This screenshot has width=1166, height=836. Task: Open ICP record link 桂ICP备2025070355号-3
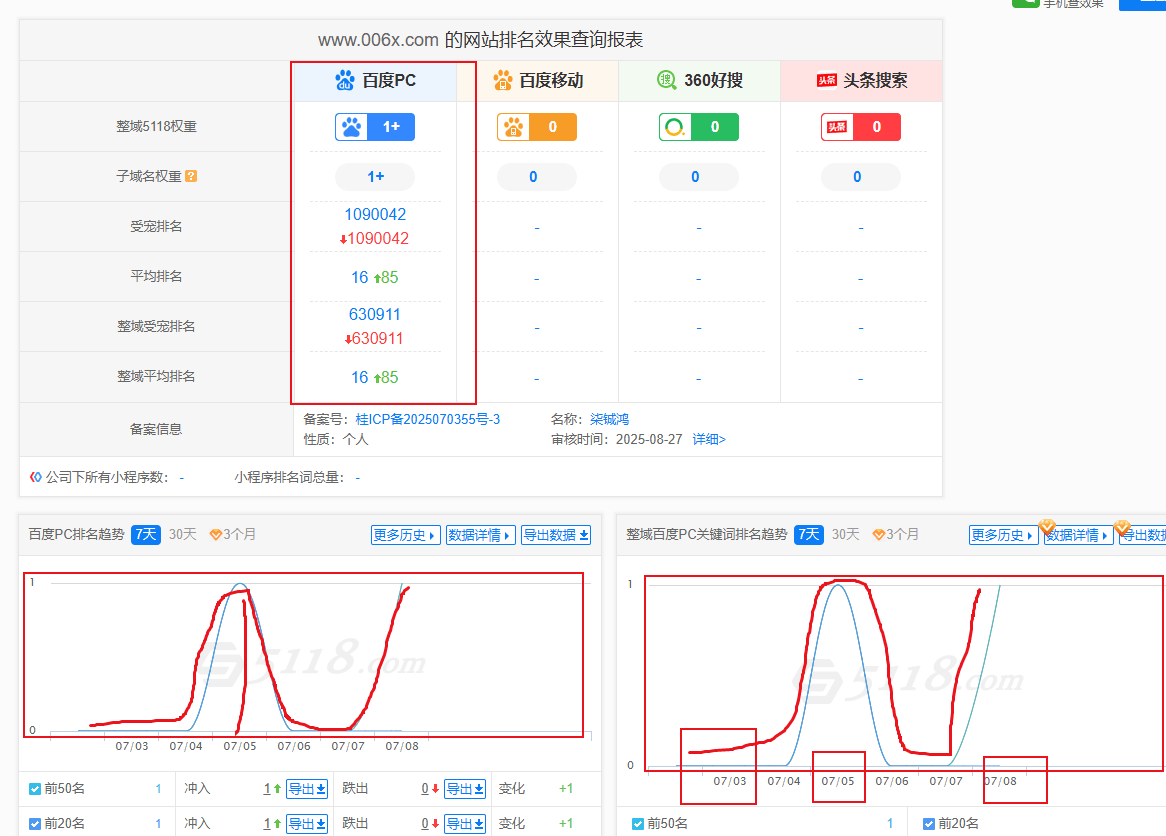428,419
